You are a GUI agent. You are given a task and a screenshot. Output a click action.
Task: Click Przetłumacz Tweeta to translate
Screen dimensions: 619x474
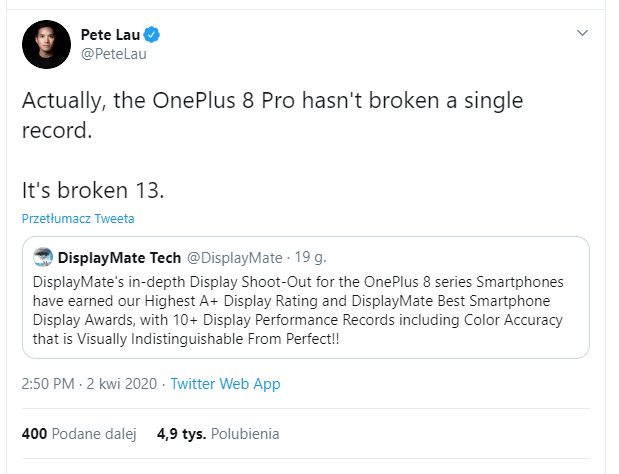click(x=78, y=218)
